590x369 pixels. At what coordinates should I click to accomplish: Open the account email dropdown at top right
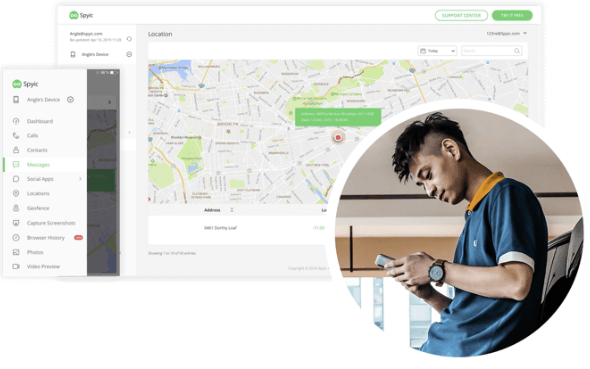coord(507,33)
